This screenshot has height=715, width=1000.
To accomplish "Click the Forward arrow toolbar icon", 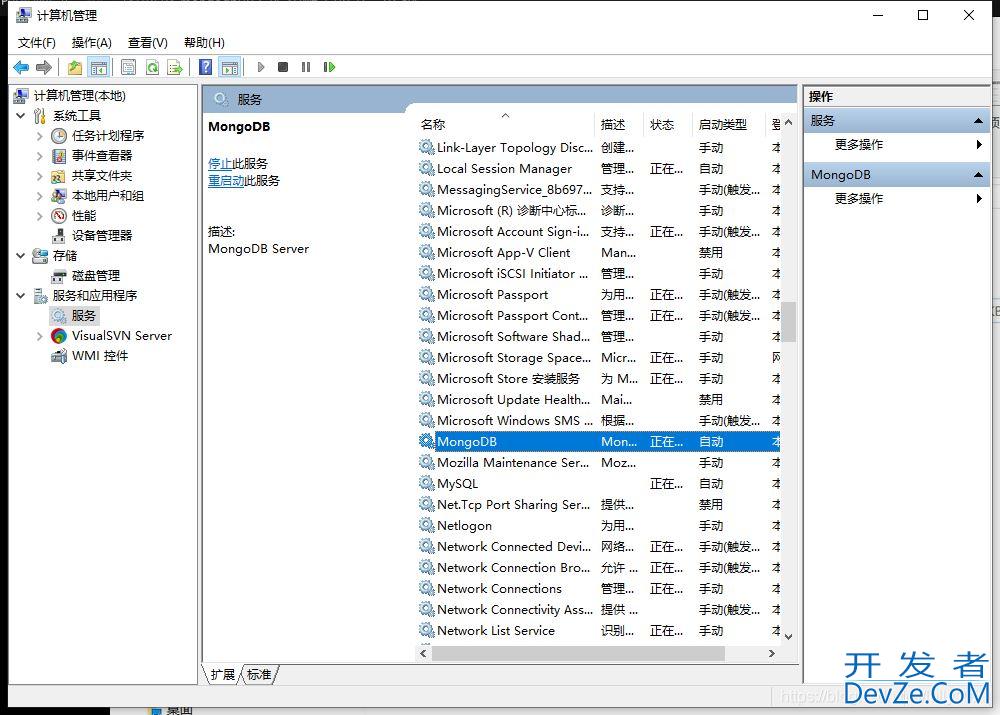I will point(43,67).
